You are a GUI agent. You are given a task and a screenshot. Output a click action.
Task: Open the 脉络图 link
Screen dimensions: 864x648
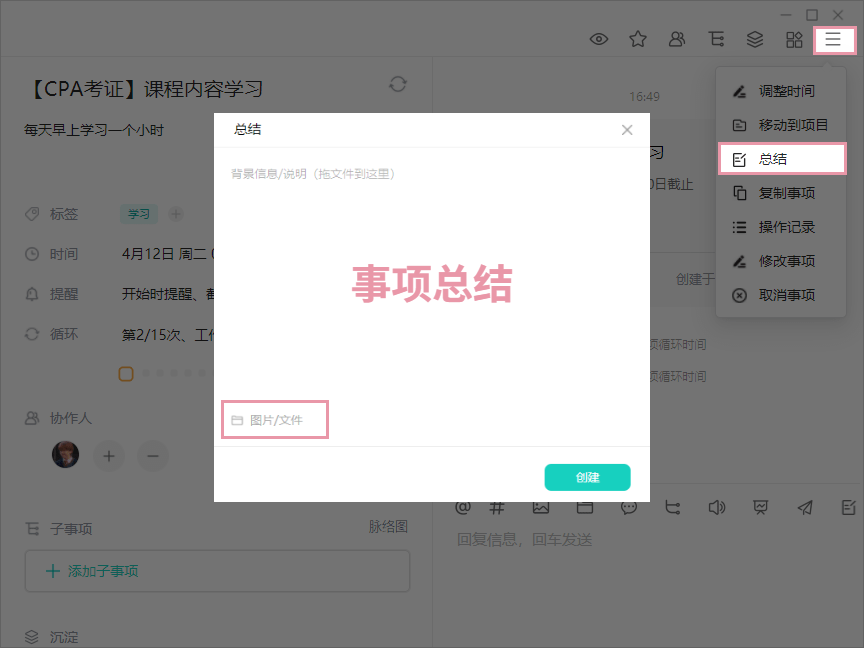click(388, 527)
